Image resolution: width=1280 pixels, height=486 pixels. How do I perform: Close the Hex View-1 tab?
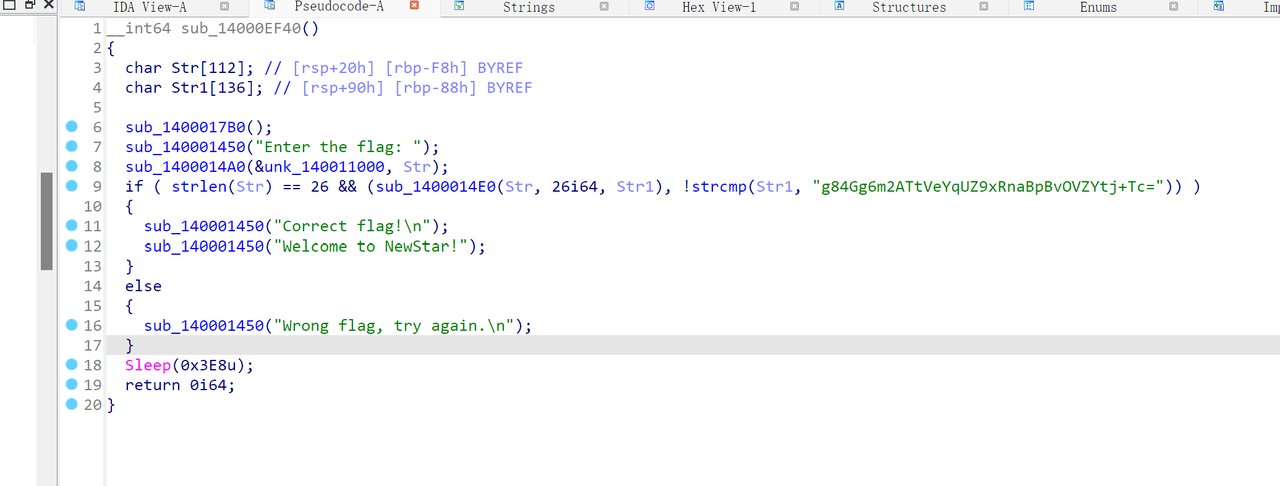click(794, 7)
